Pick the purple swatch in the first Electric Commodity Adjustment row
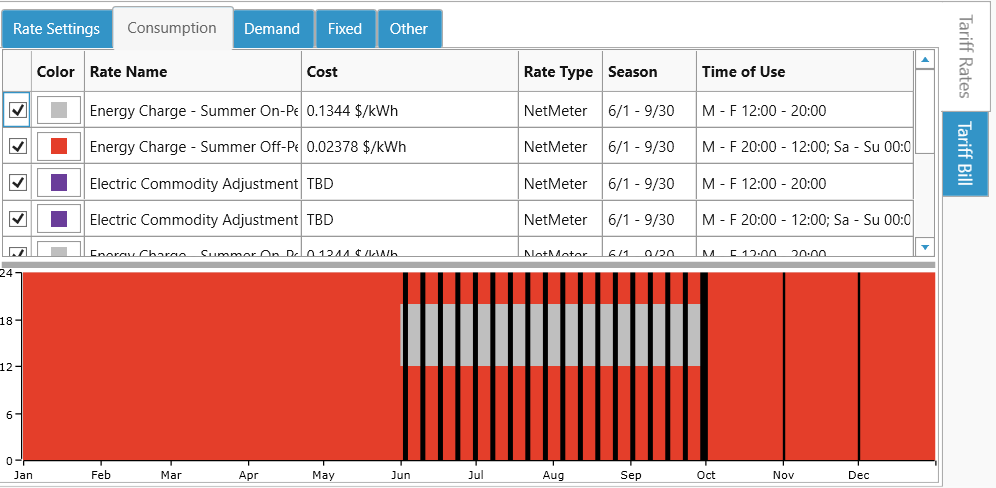The height and width of the screenshot is (488, 996). [x=59, y=183]
